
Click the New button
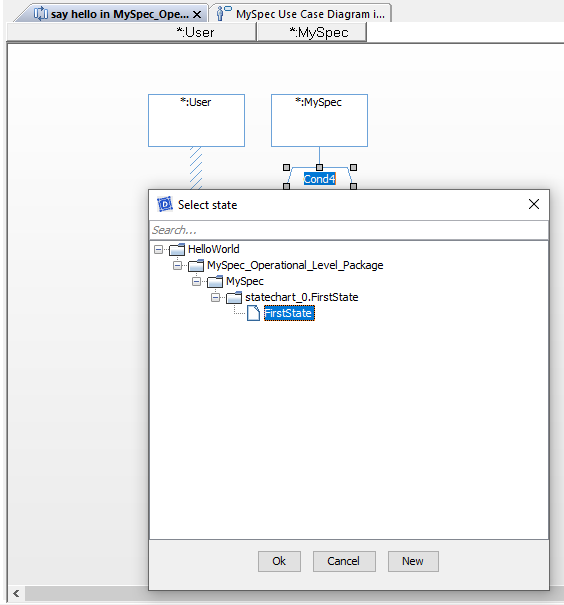413,561
